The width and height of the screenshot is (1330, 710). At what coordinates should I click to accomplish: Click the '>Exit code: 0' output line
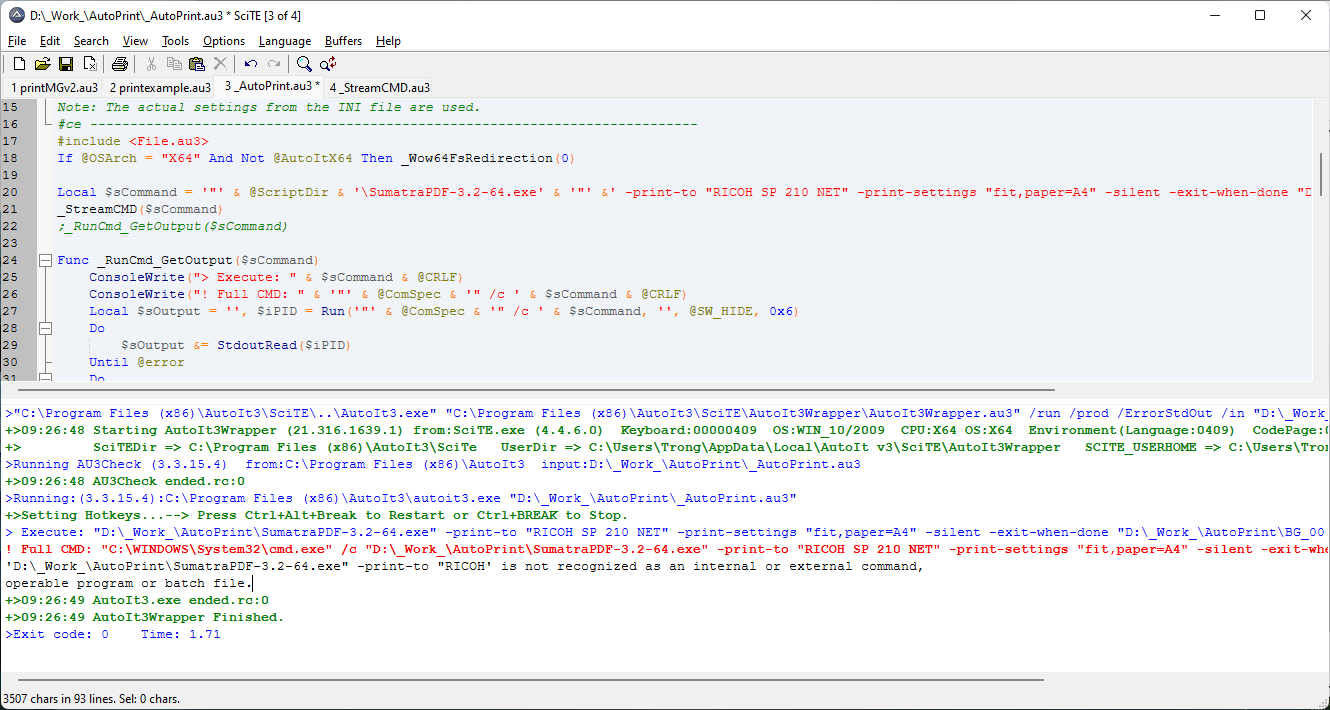tap(113, 634)
